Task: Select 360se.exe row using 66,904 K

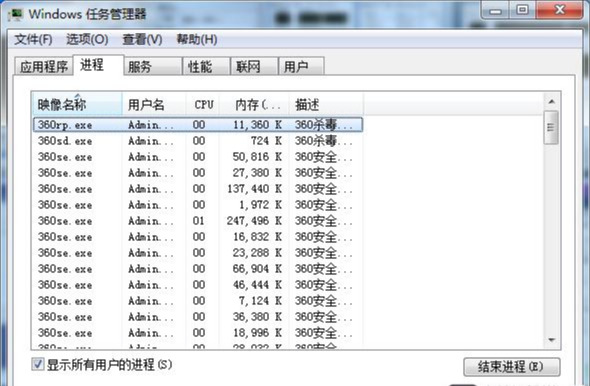Action: point(198,269)
